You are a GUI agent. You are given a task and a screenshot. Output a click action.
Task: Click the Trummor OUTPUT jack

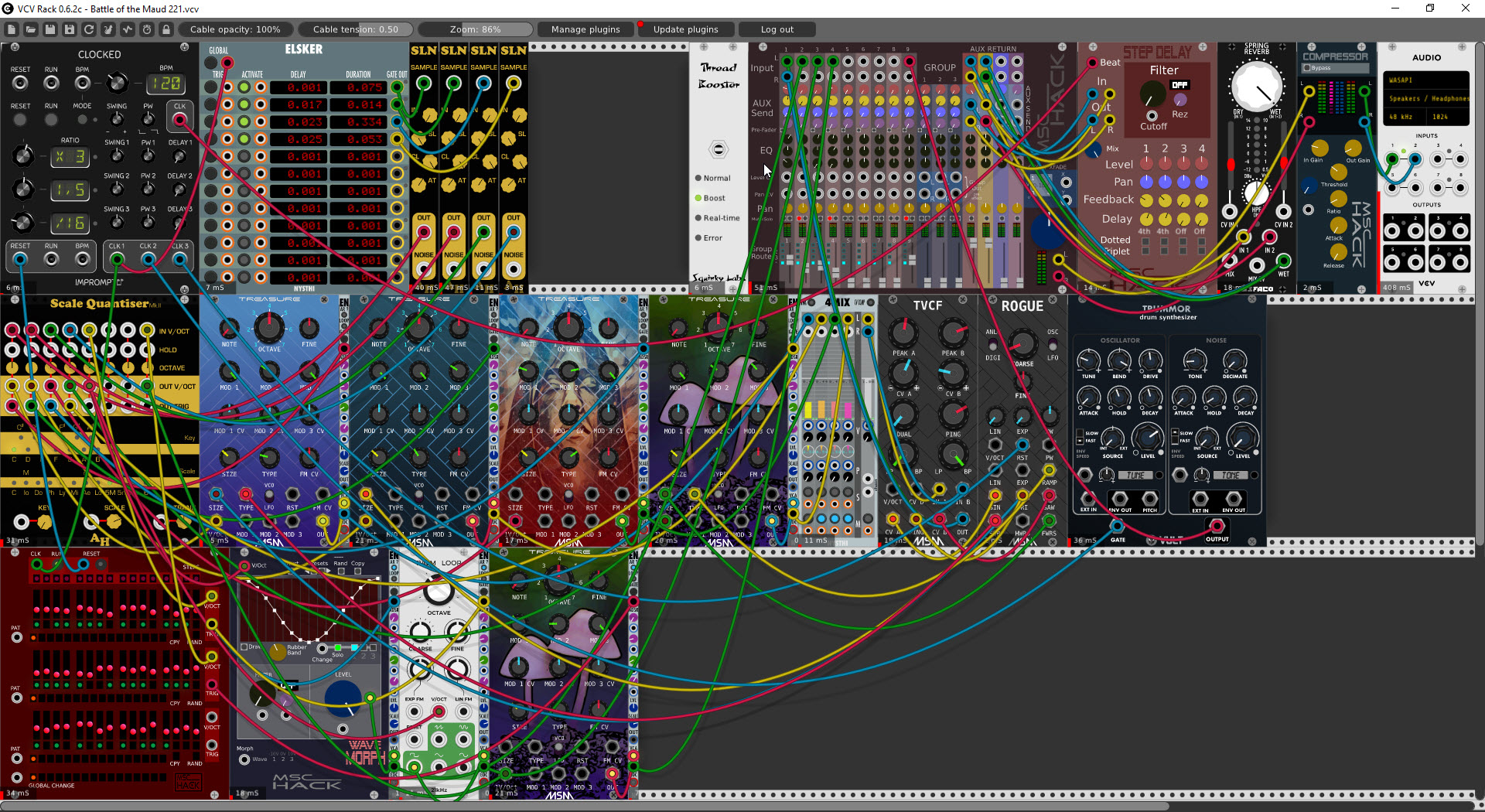(1217, 526)
